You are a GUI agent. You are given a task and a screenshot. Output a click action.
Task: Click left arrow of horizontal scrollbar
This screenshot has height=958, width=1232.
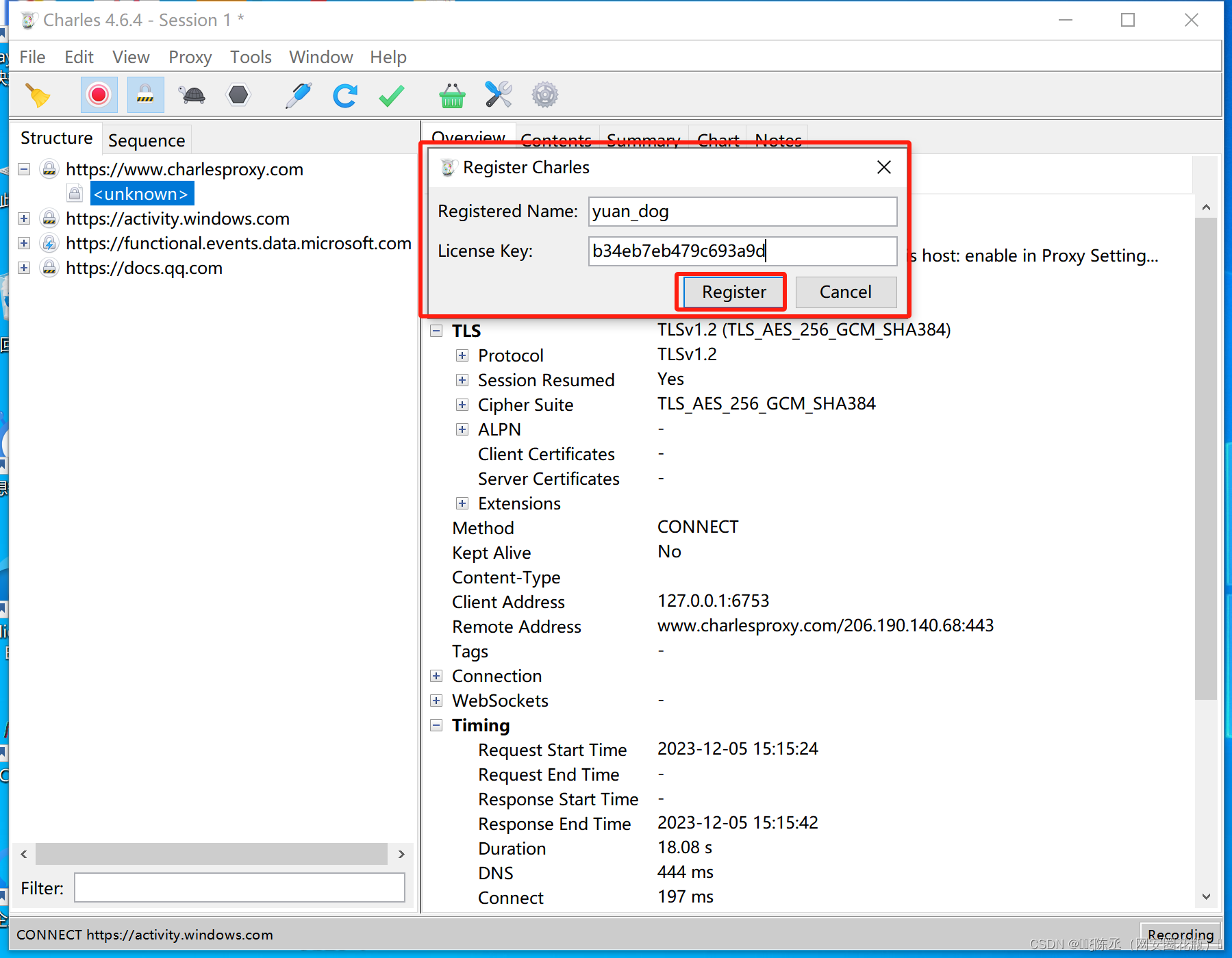(x=24, y=854)
